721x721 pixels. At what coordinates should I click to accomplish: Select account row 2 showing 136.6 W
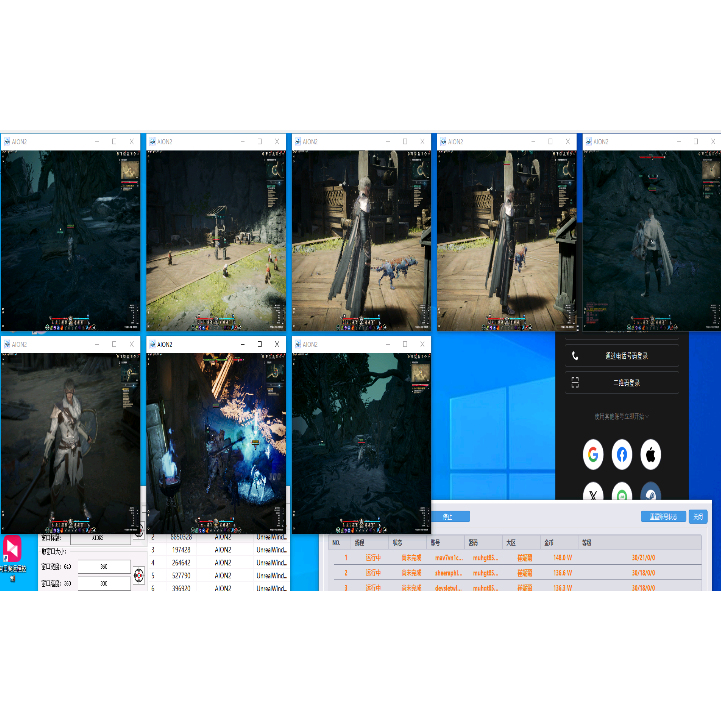pos(515,572)
